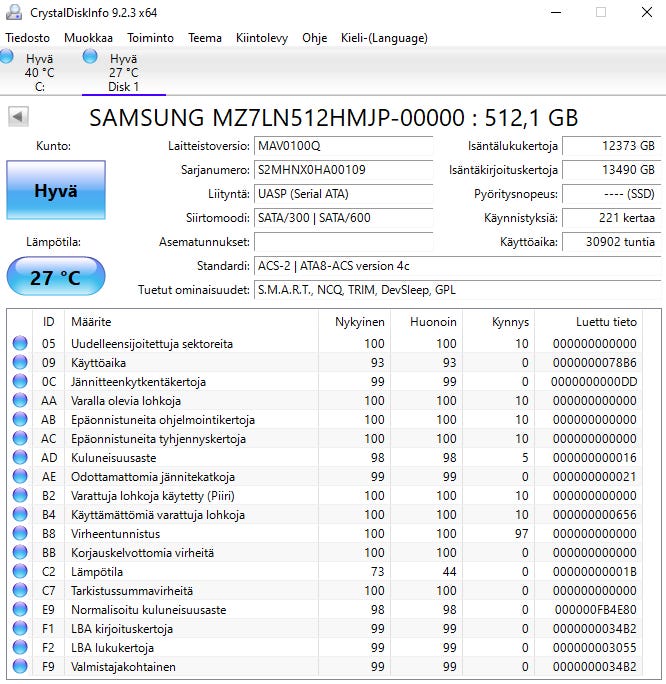Click the Hyvä health status button
Viewport: 666px width, 684px height.
56,190
